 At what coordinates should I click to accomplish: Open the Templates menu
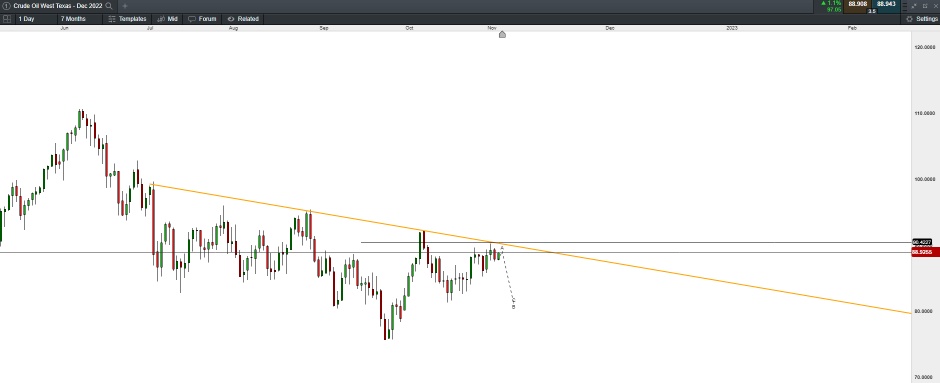coord(127,19)
